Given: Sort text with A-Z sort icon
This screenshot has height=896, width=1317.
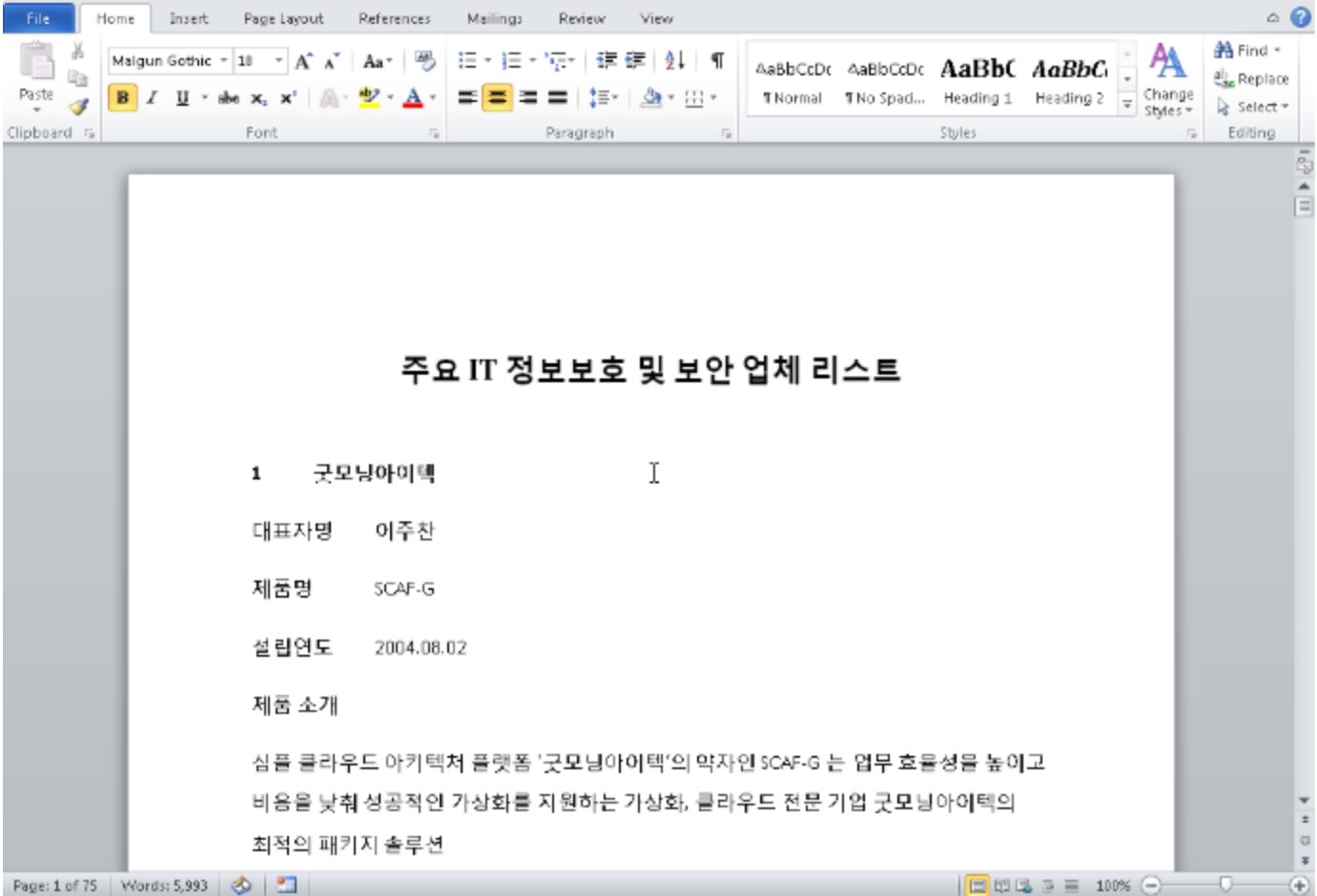Looking at the screenshot, I should click(675, 61).
